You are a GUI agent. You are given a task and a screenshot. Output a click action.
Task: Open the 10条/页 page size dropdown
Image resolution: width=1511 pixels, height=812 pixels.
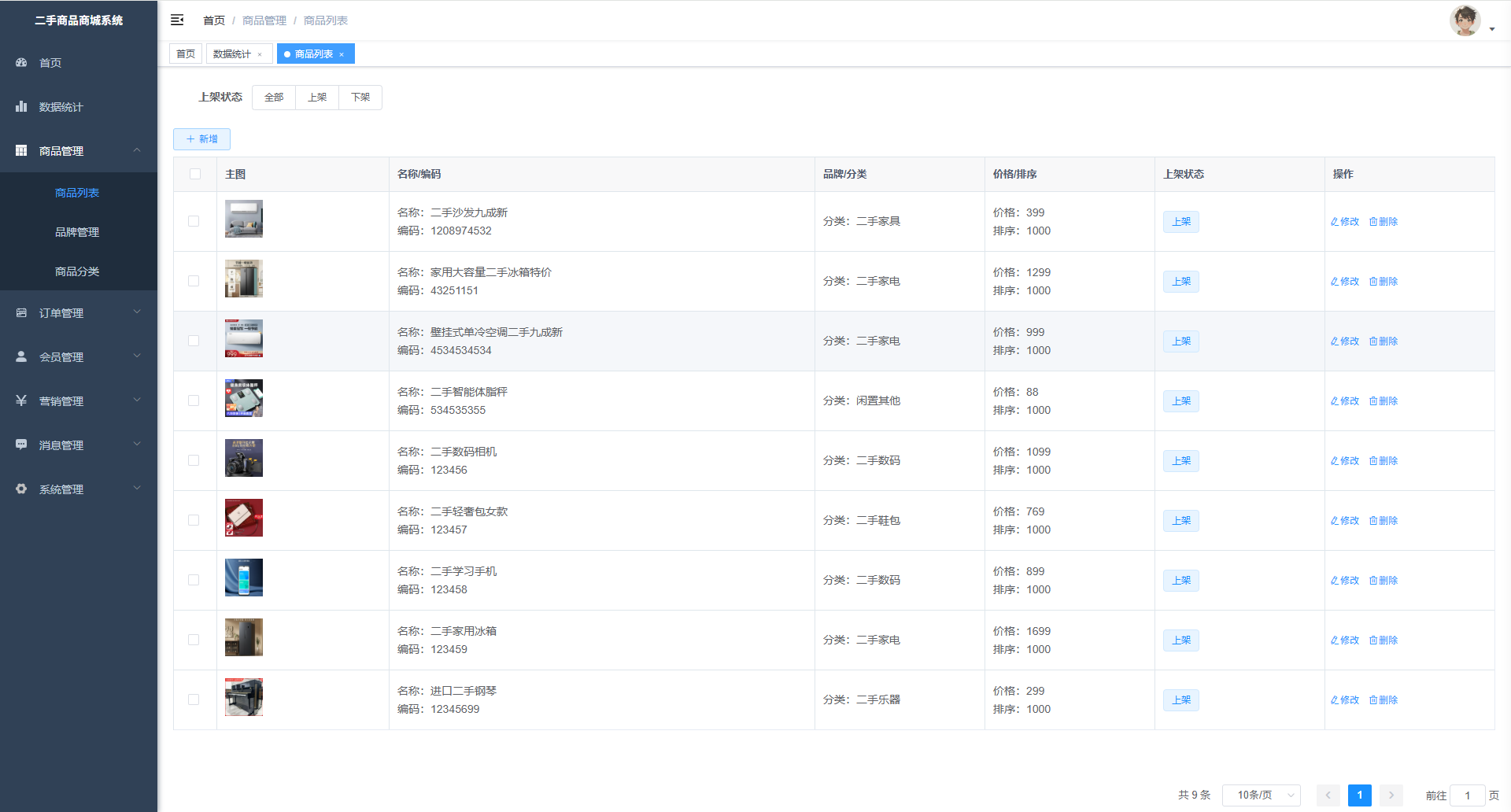(x=1261, y=795)
